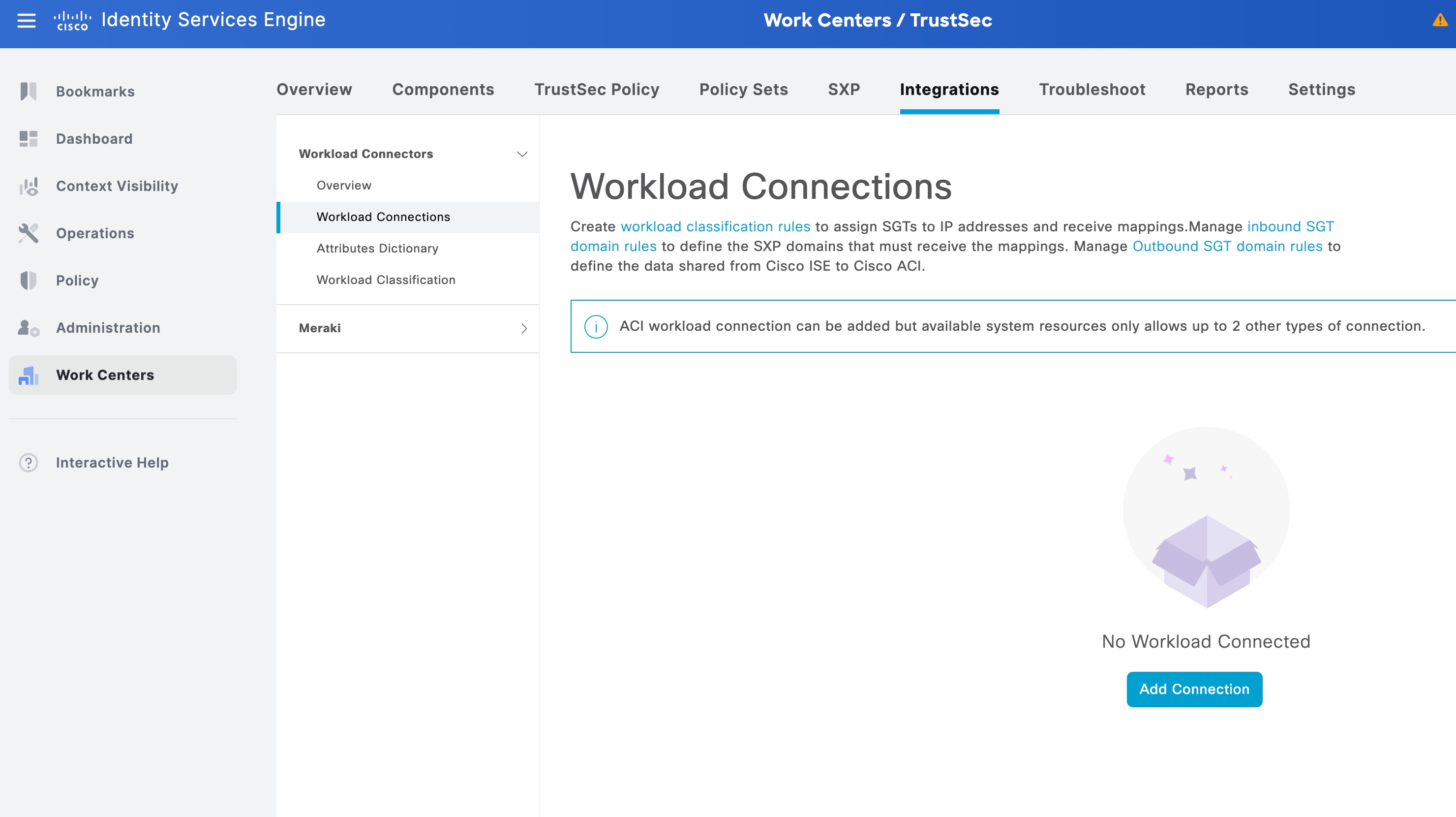Open Dashboard via its sidebar icon
Viewport: 1456px width, 817px height.
click(x=28, y=138)
